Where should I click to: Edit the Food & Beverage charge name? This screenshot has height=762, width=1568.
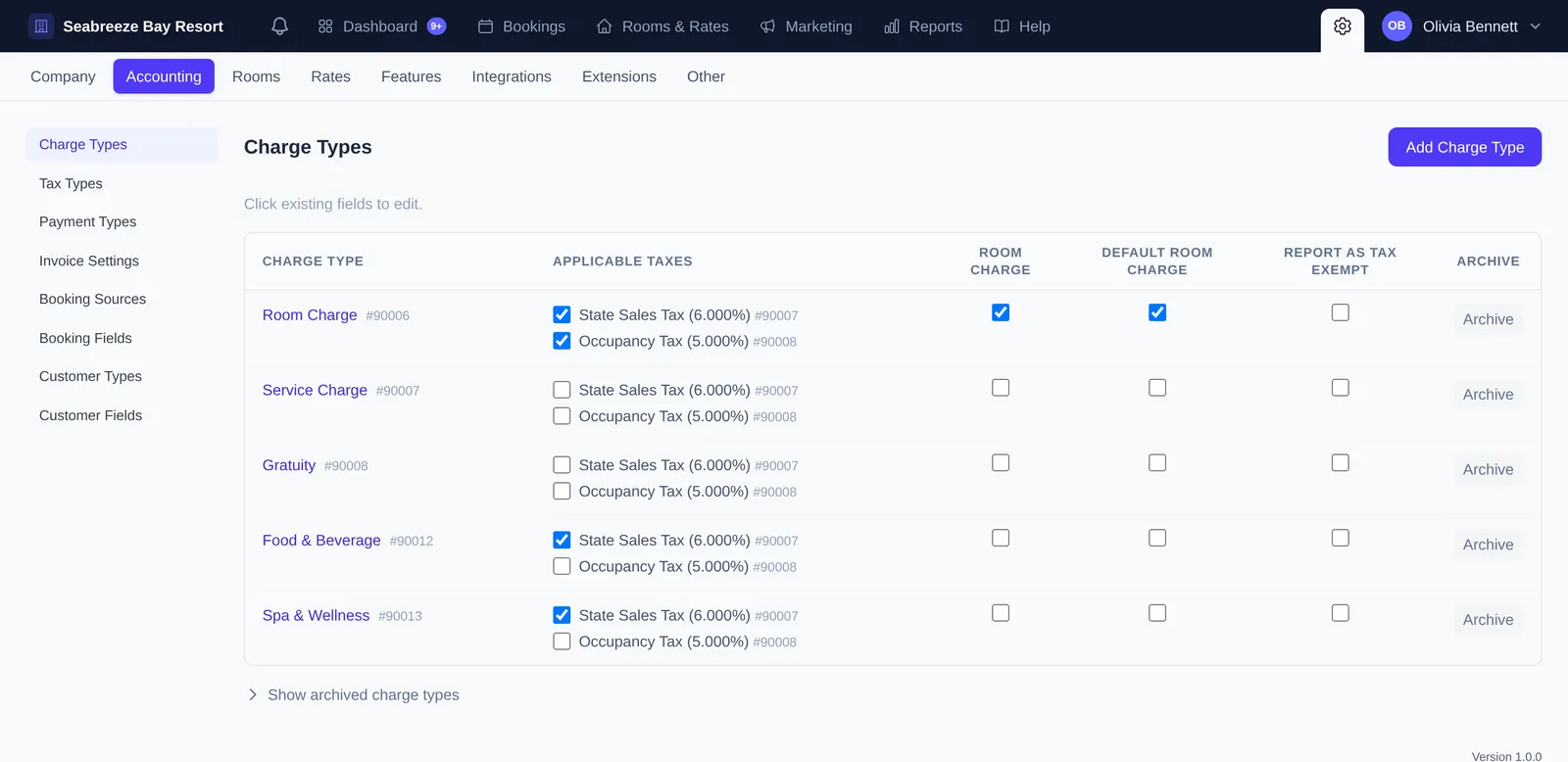click(x=321, y=541)
